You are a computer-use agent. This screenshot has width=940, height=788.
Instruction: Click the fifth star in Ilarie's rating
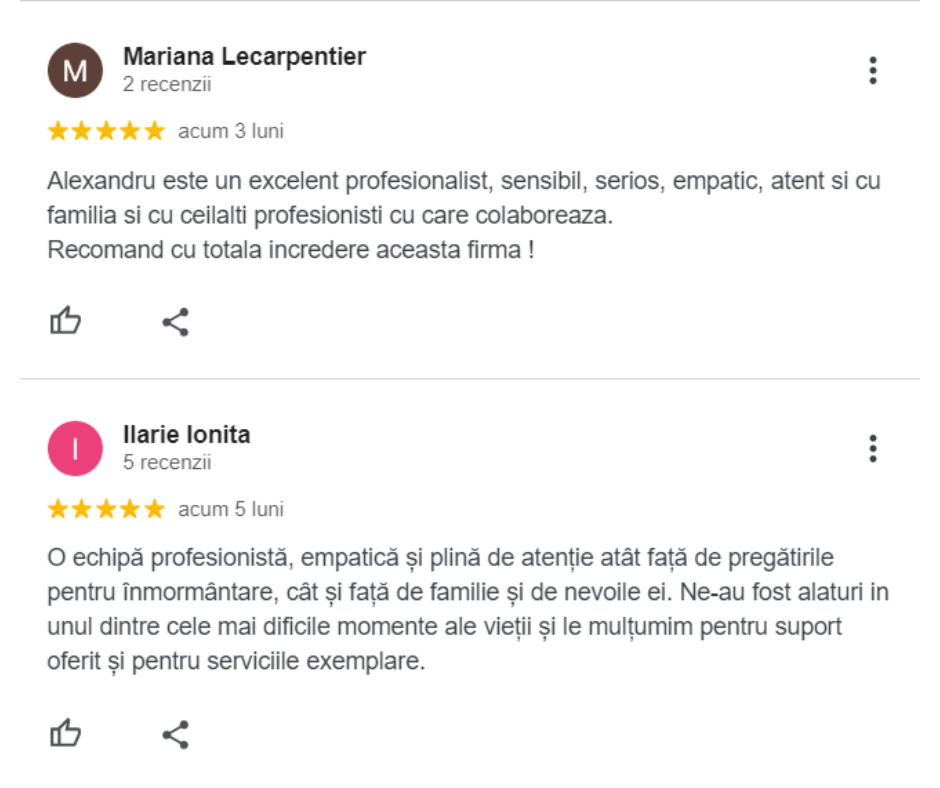coord(151,508)
